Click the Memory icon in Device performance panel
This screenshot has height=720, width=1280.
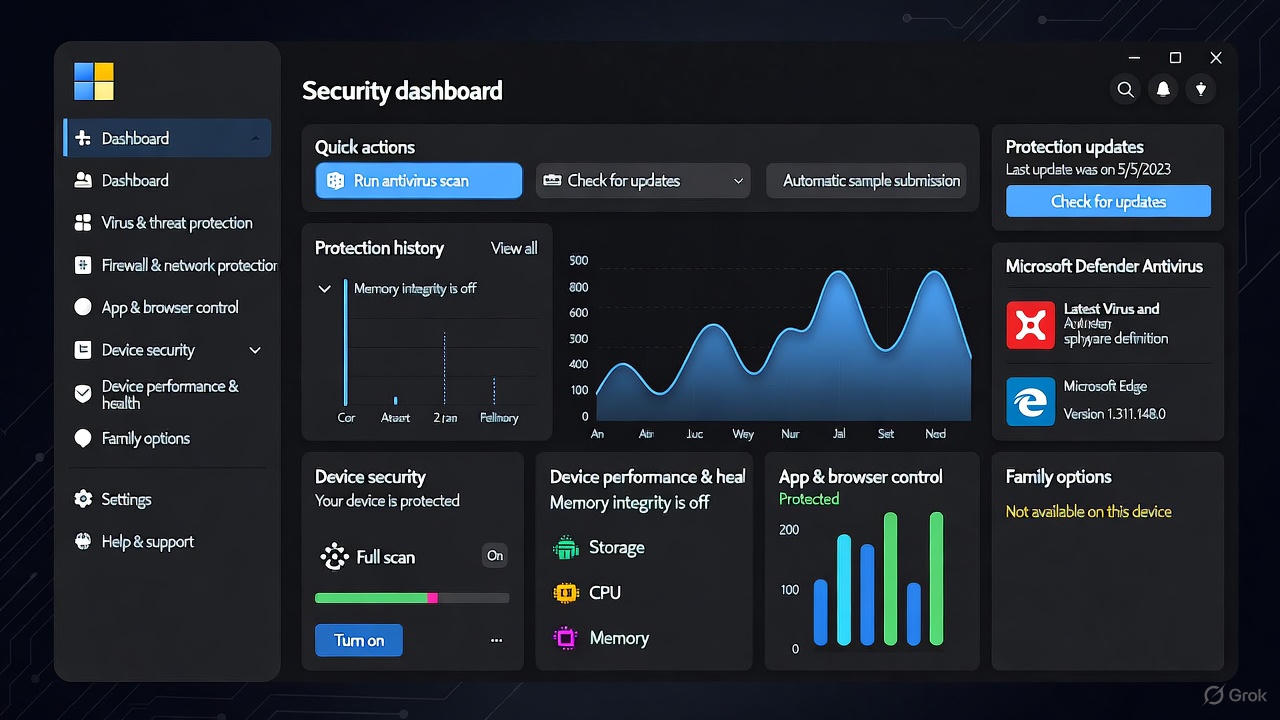(x=566, y=637)
